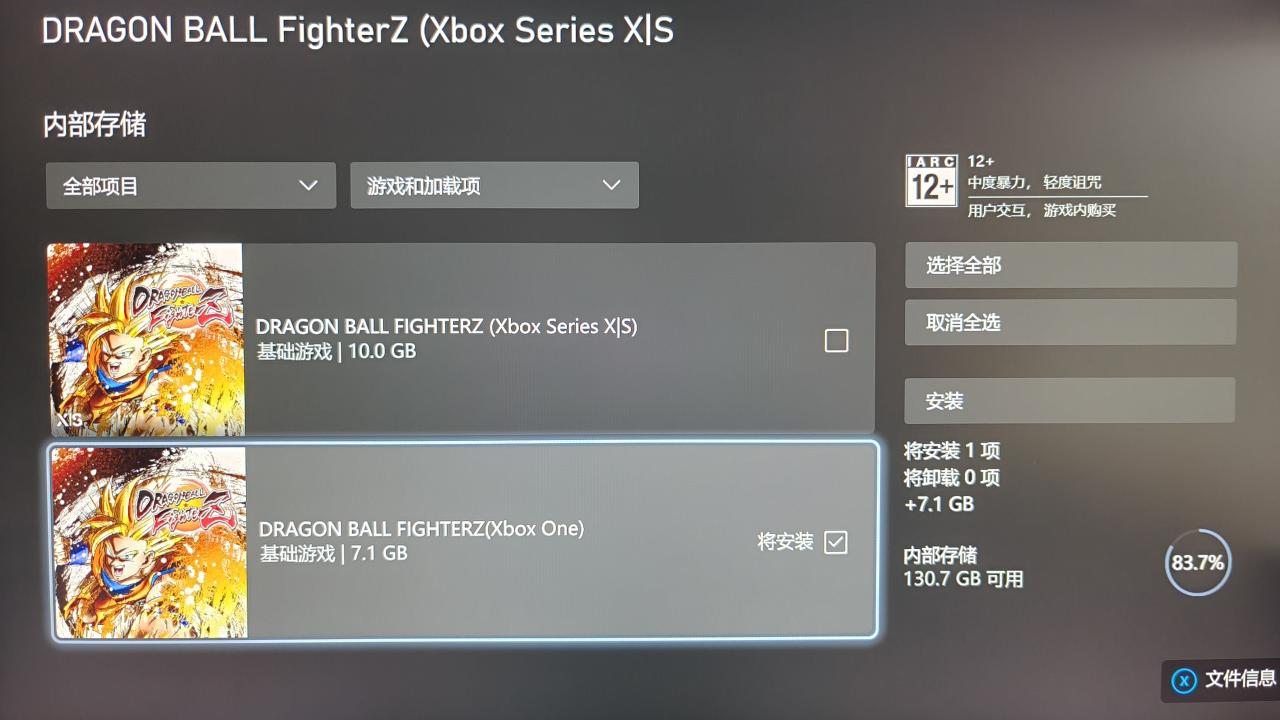Select the Xbox One version cover art thumbnail
This screenshot has width=1280, height=720.
pyautogui.click(x=149, y=542)
